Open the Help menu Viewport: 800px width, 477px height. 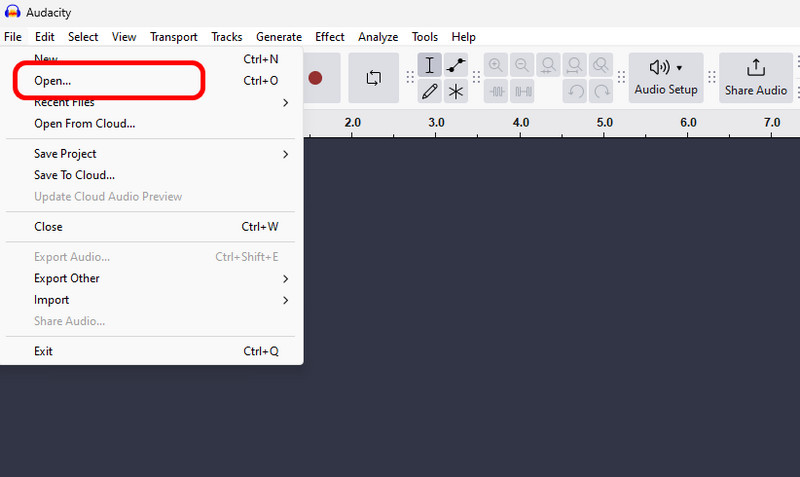pyautogui.click(x=463, y=37)
